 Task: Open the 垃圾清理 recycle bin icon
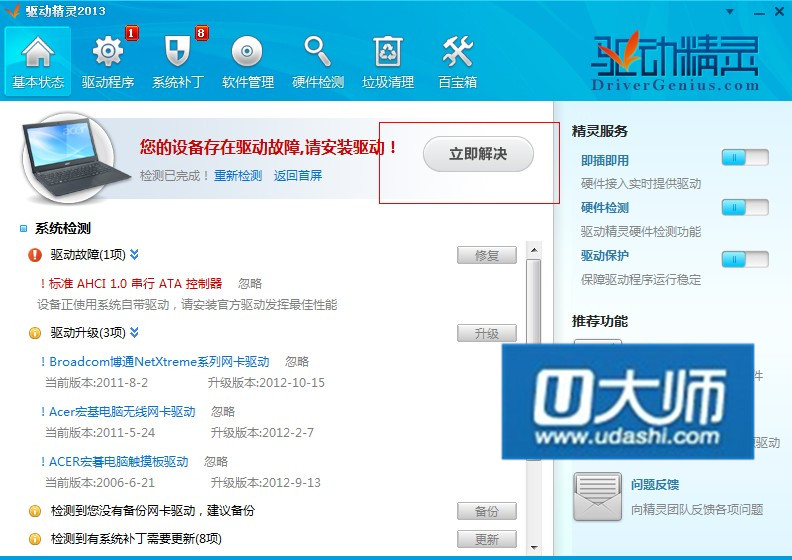pyautogui.click(x=388, y=50)
